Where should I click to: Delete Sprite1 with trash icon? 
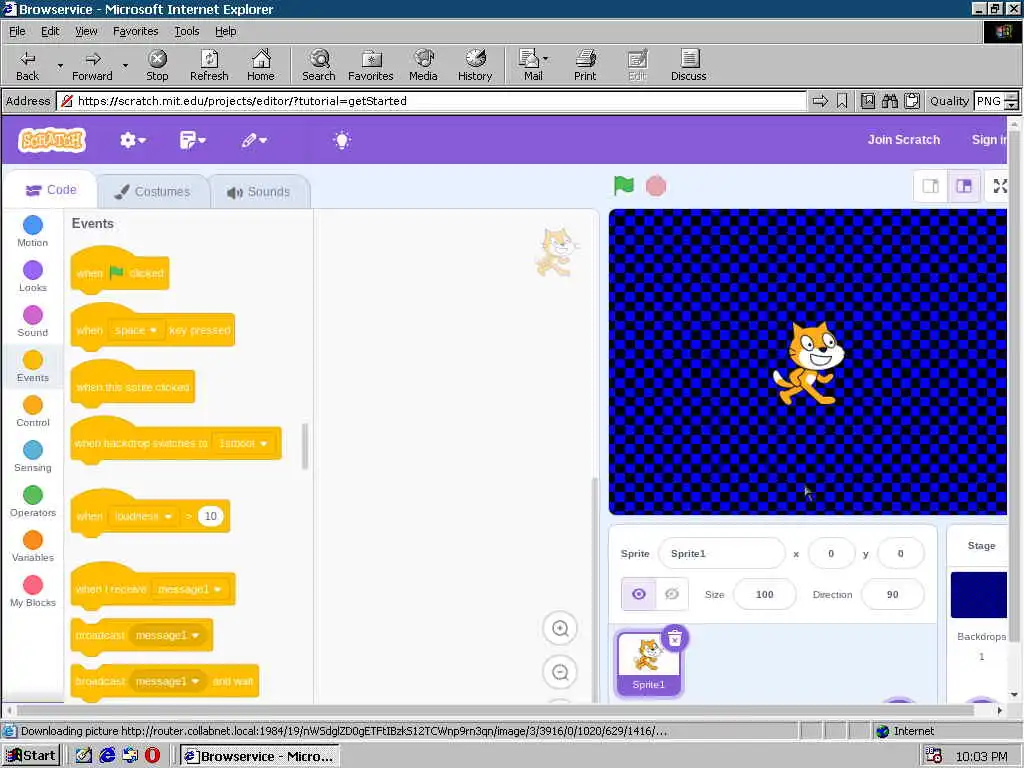[675, 638]
